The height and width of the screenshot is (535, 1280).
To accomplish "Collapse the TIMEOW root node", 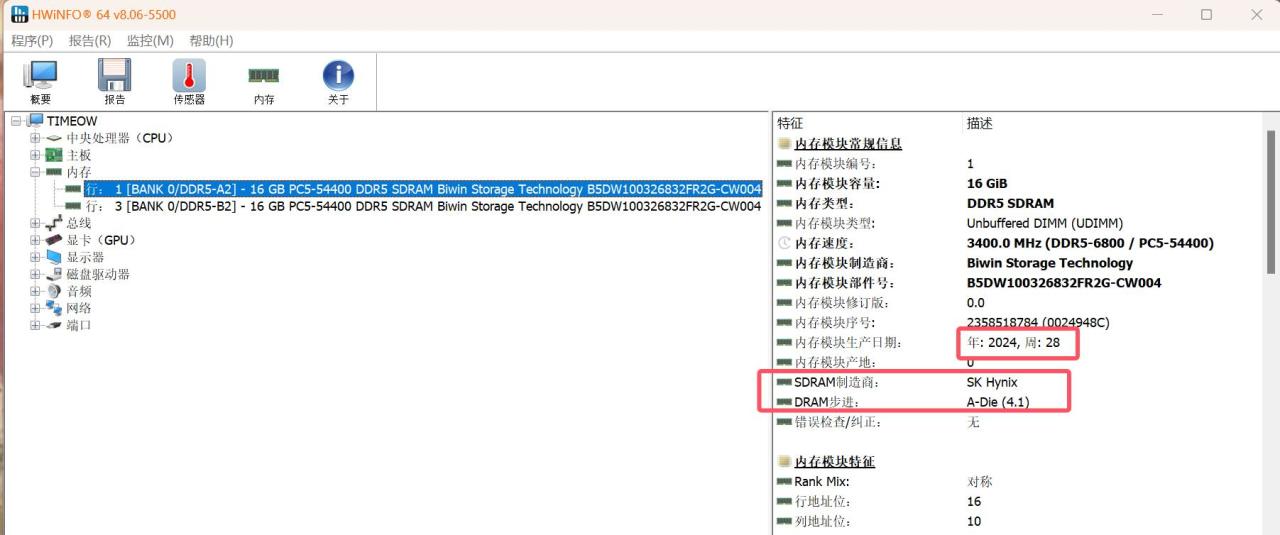I will point(16,121).
